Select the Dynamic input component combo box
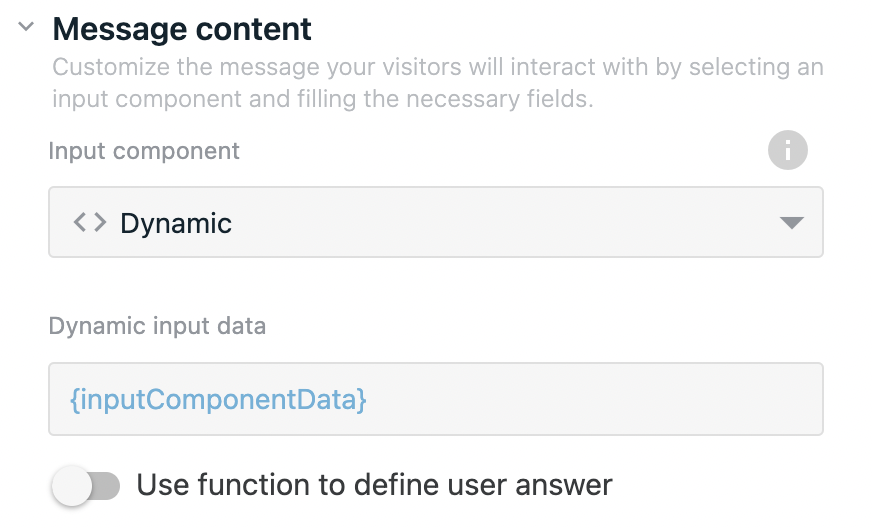The height and width of the screenshot is (528, 872). click(435, 222)
